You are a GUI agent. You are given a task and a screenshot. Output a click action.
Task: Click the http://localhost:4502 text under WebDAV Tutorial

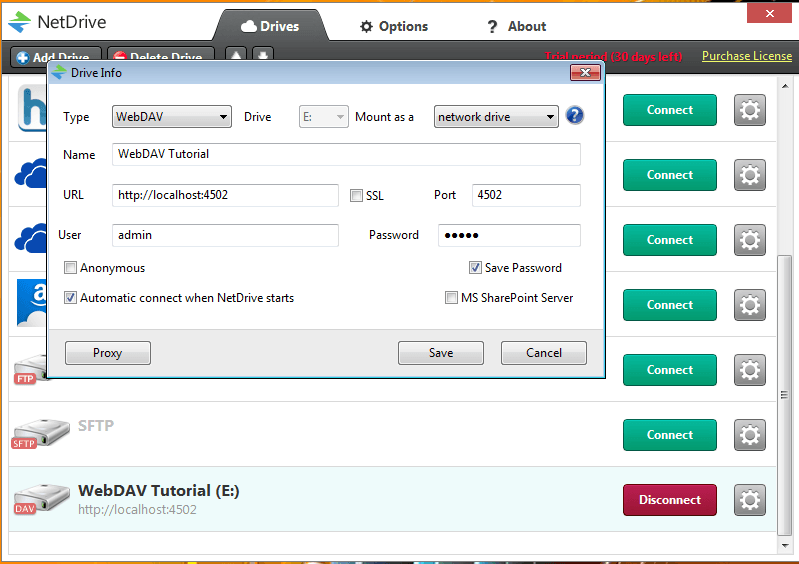[x=137, y=509]
